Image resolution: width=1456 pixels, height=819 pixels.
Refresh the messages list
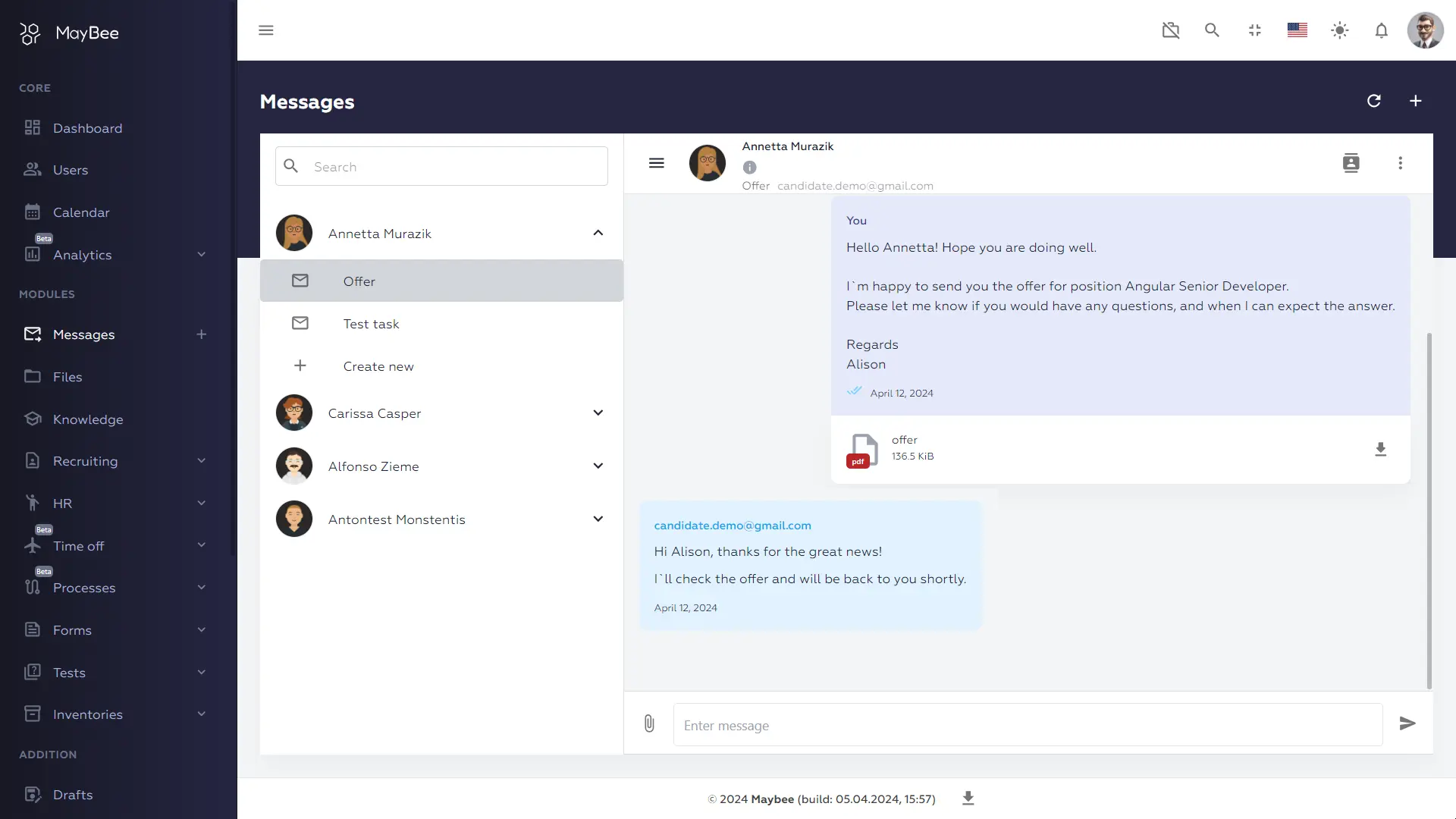[x=1373, y=101]
